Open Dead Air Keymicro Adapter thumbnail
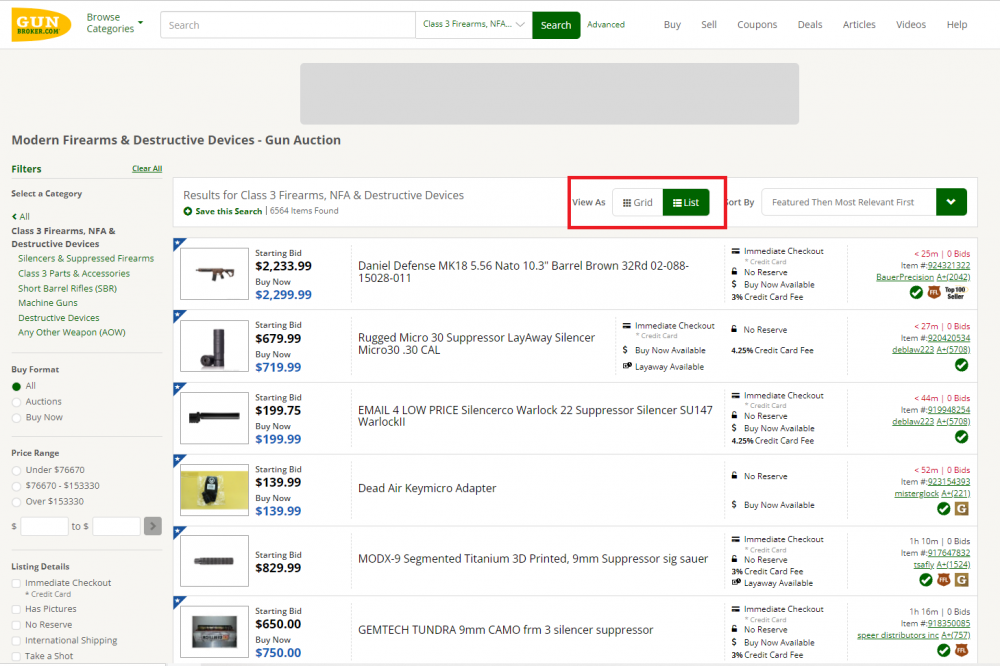Screen dimensions: 1000x666 [x=214, y=490]
